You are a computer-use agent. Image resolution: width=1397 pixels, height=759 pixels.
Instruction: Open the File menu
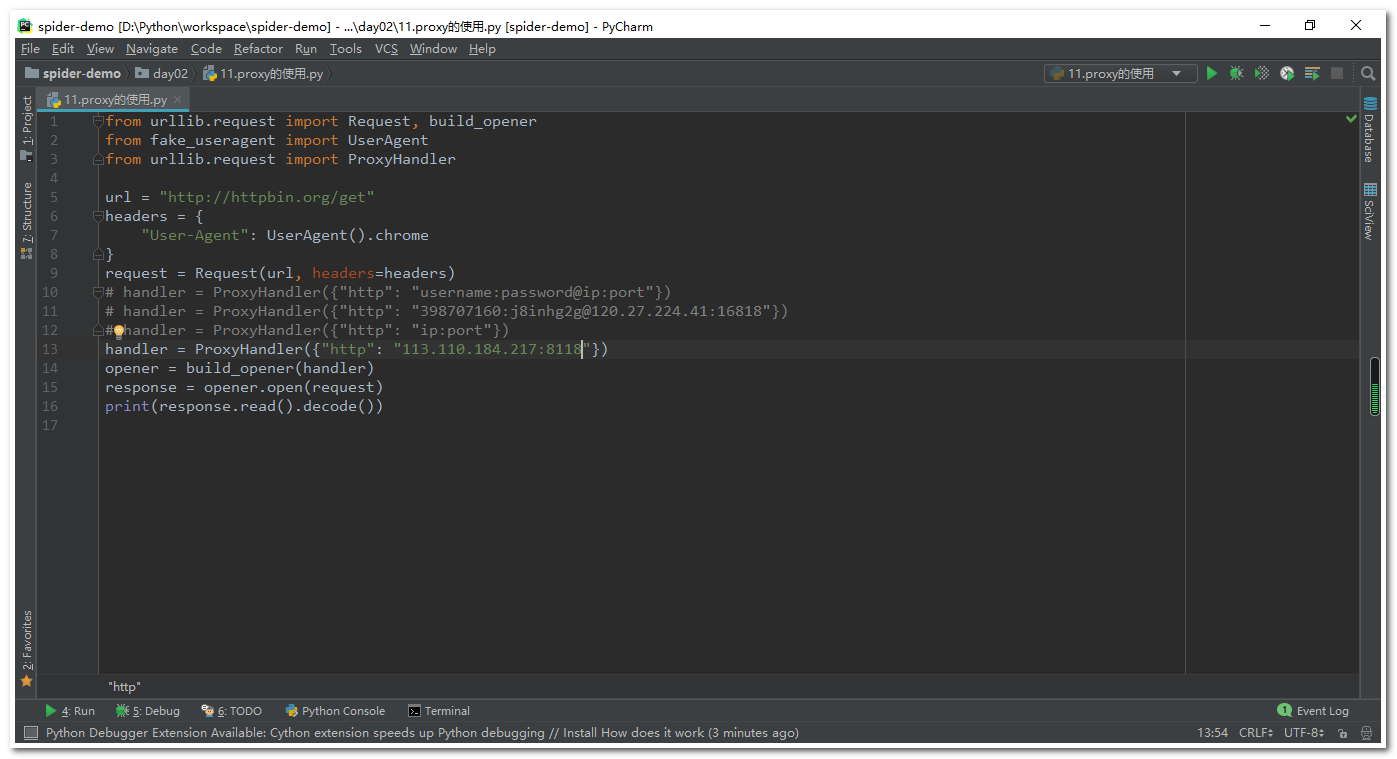(x=30, y=49)
